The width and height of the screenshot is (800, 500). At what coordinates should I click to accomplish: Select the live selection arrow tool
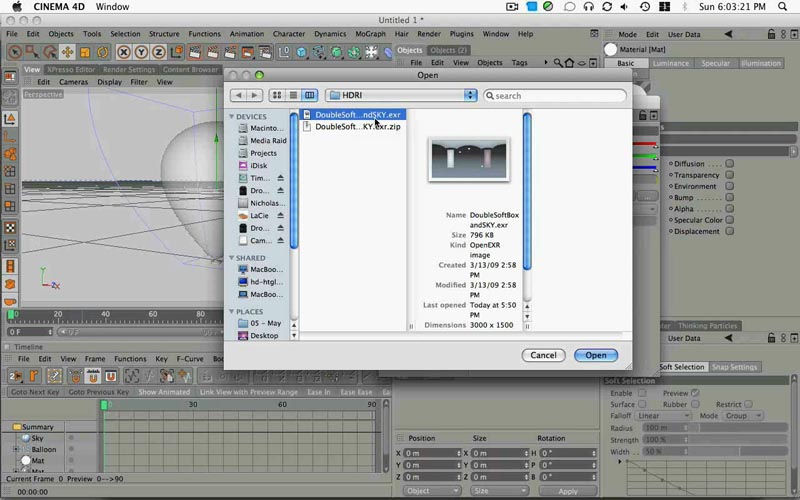coord(15,52)
